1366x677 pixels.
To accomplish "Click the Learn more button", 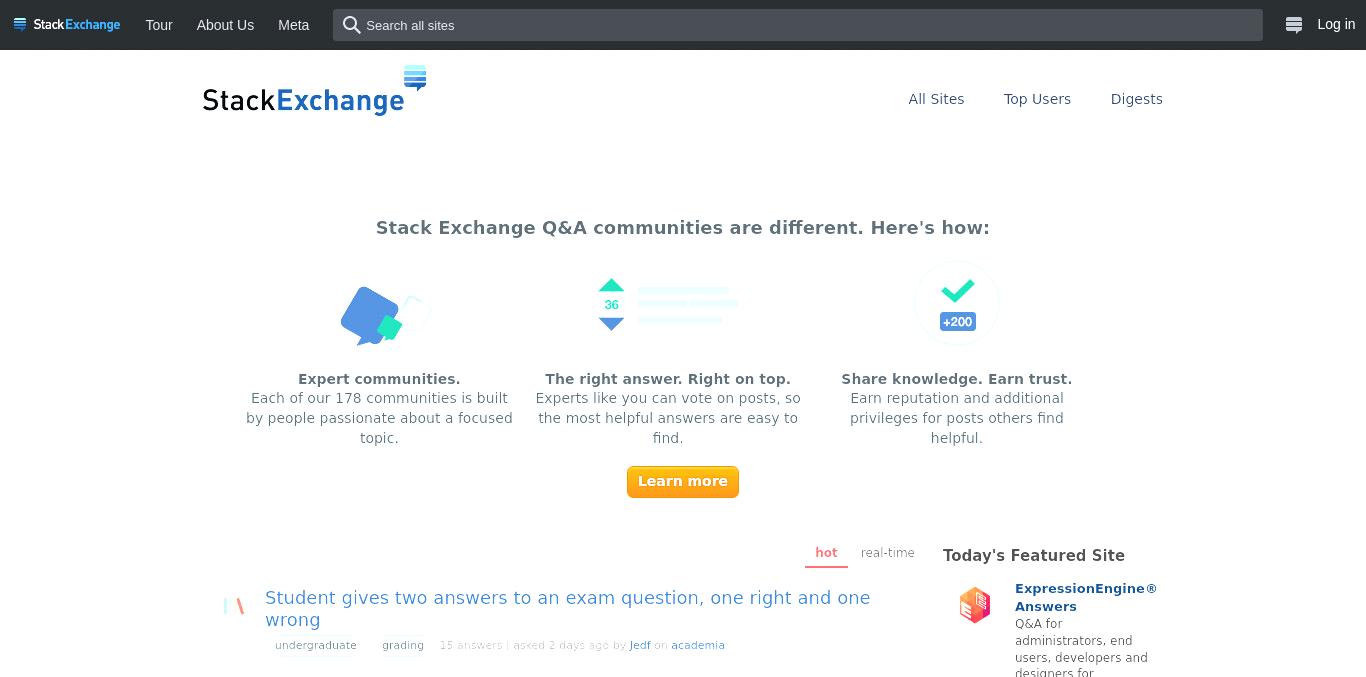I will click(683, 481).
